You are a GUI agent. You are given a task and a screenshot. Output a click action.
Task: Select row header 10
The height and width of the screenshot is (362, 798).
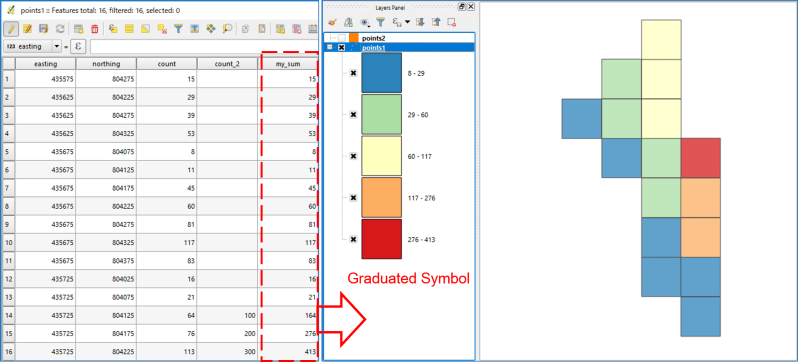tap(8, 243)
